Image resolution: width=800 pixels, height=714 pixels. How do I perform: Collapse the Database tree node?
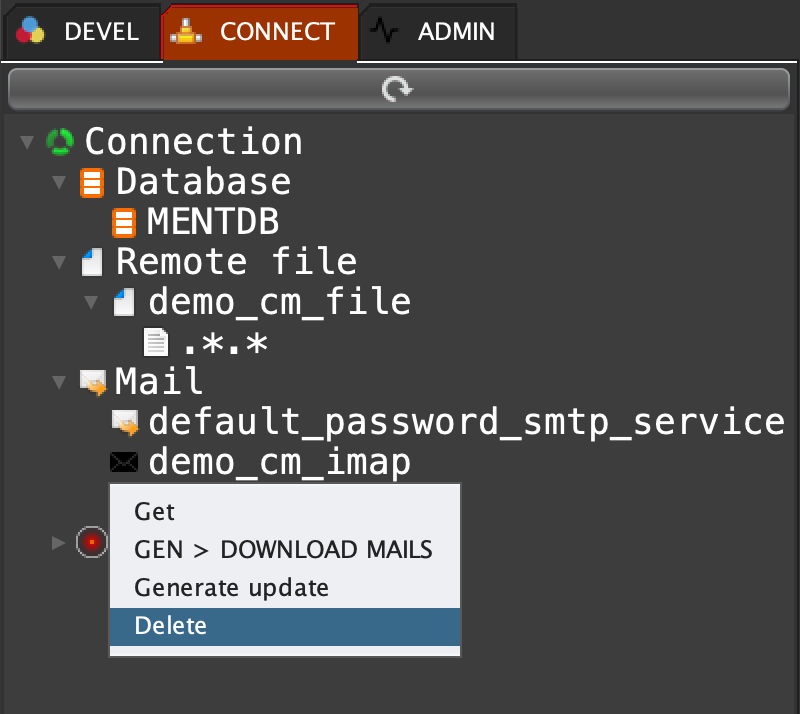click(59, 183)
